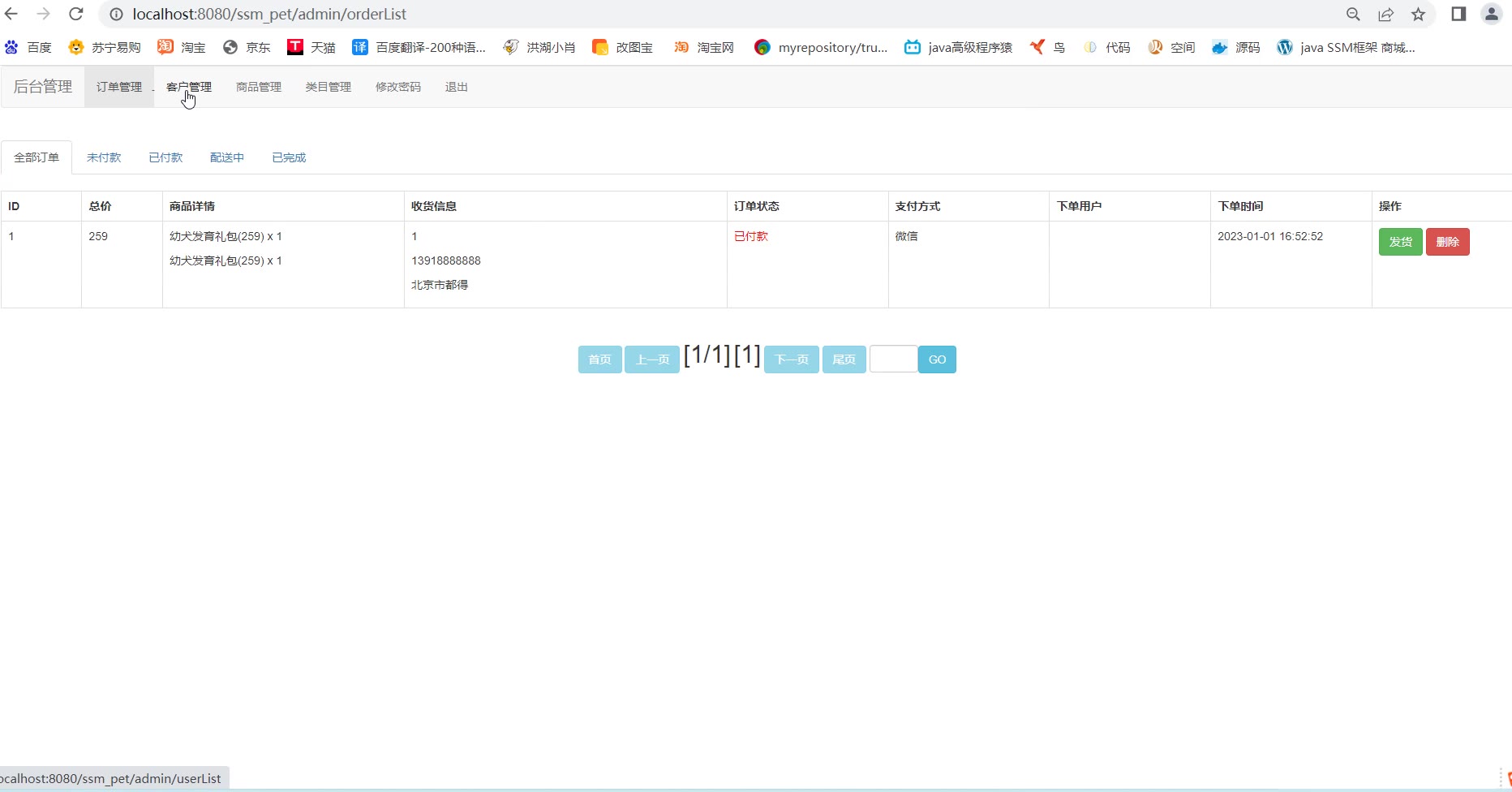Screen dimensions: 1512x792
Task: Open 淘宝 bookmark
Action: pos(182,48)
